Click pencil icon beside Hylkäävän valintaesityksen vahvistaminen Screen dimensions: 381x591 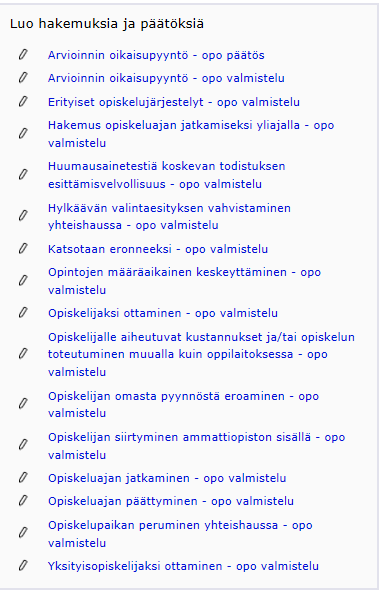[23, 216]
